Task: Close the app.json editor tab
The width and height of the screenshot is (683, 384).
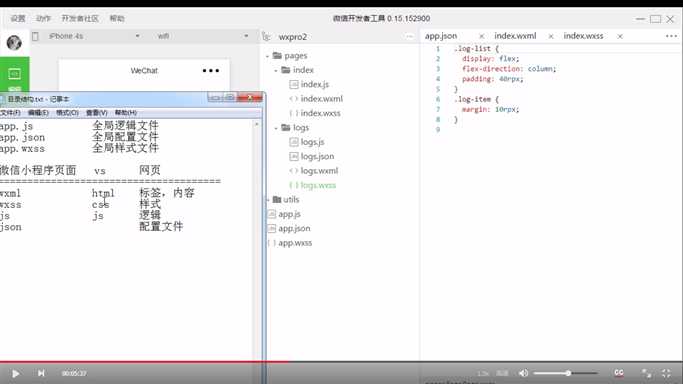Action: (x=481, y=37)
